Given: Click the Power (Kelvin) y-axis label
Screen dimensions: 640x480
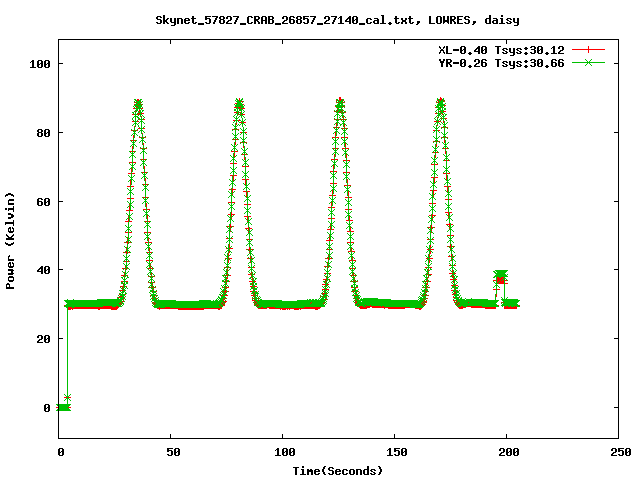Looking at the screenshot, I should point(10,241).
